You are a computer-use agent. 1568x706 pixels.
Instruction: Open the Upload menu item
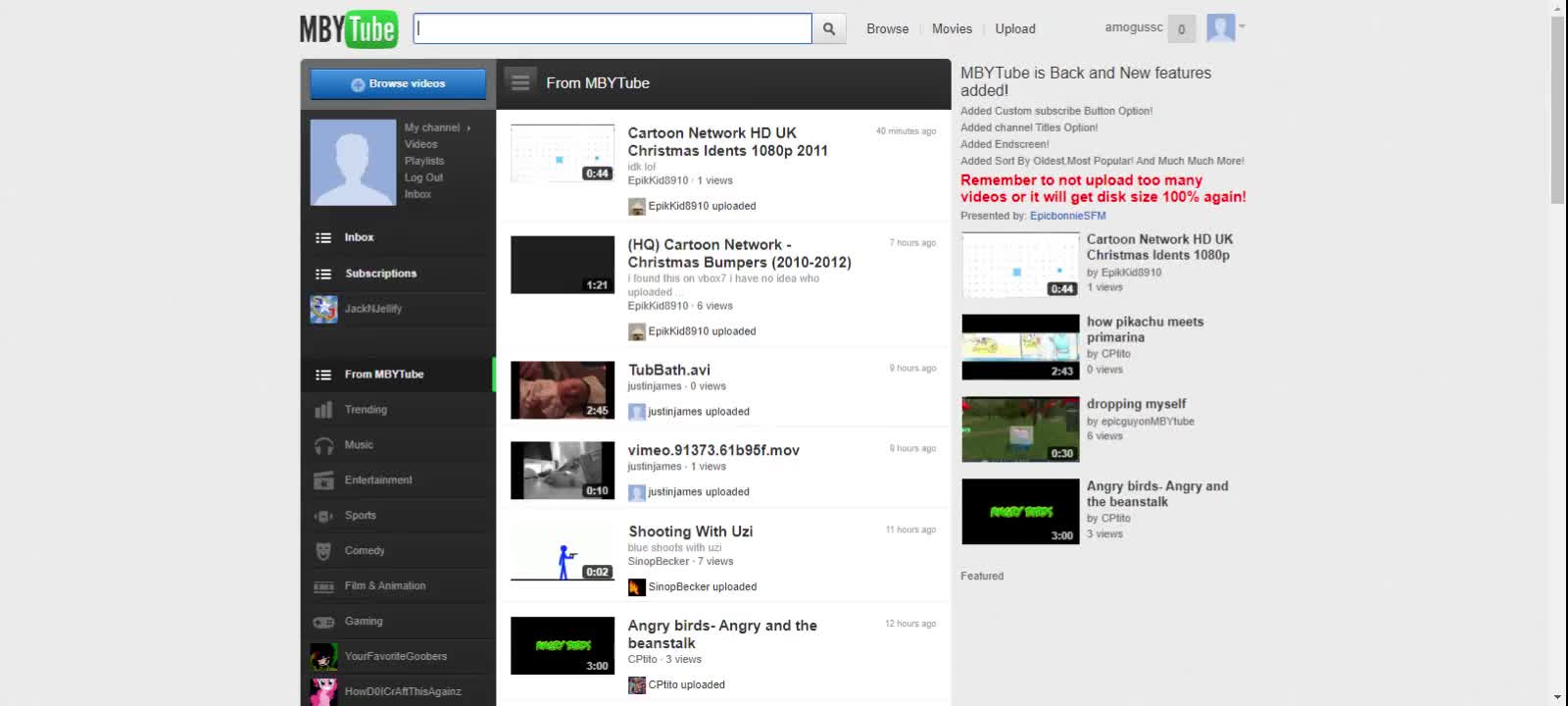pos(1015,28)
